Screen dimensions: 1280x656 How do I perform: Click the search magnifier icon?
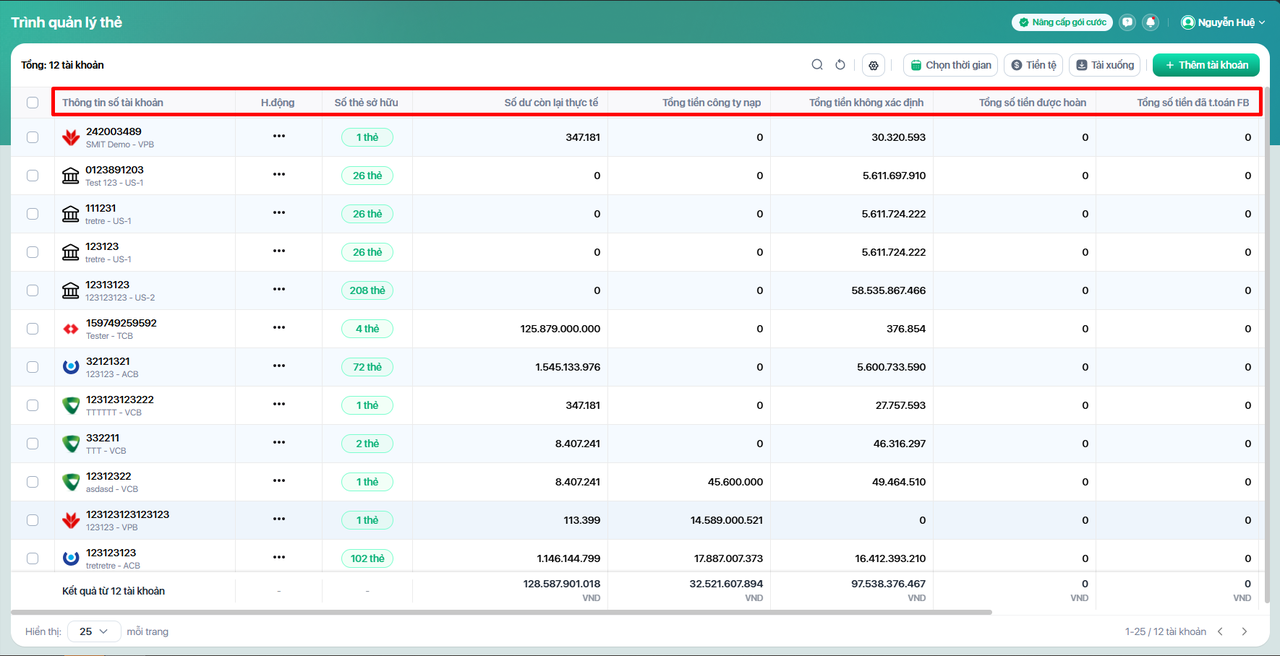(x=817, y=65)
